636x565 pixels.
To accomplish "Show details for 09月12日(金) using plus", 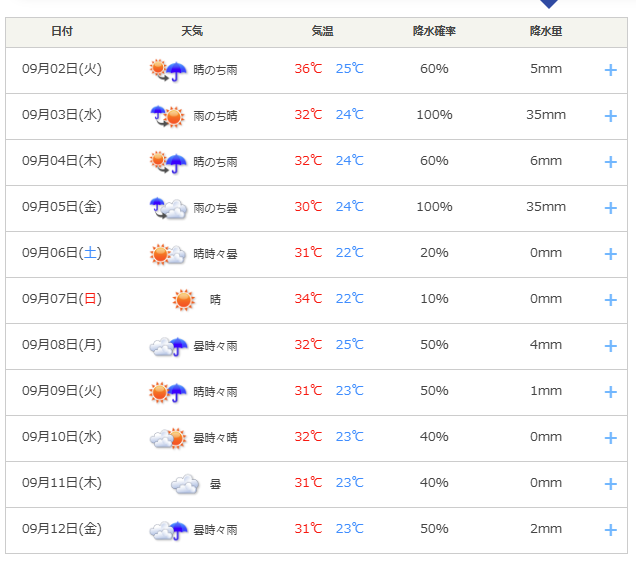I will (611, 530).
